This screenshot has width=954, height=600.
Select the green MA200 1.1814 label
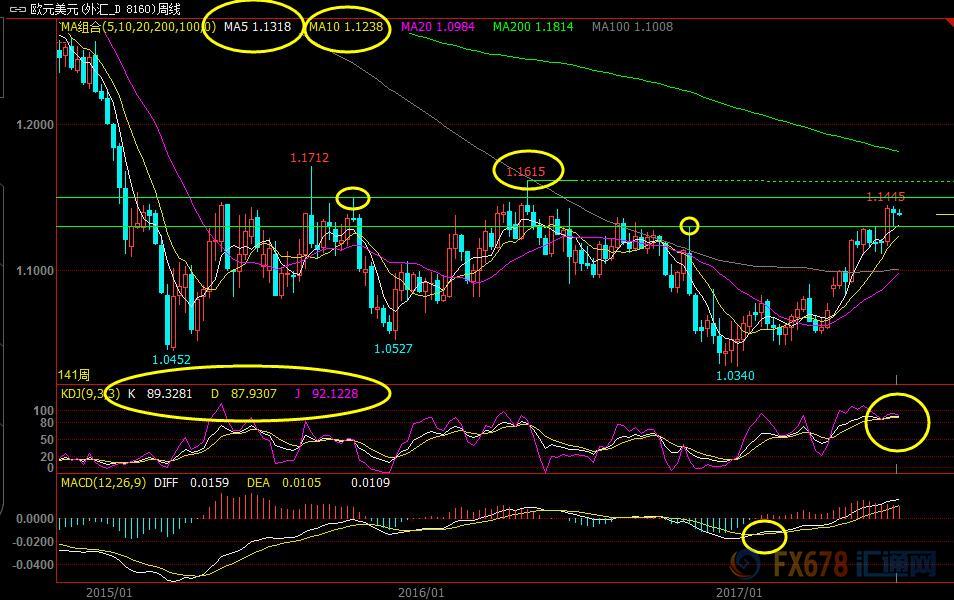pos(533,27)
